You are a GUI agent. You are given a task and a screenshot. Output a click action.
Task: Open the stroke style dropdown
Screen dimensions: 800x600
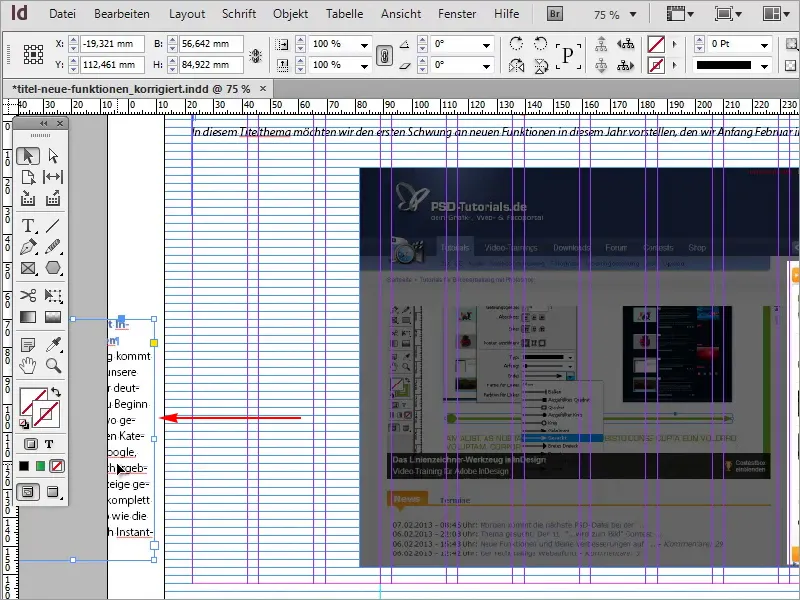pyautogui.click(x=764, y=64)
